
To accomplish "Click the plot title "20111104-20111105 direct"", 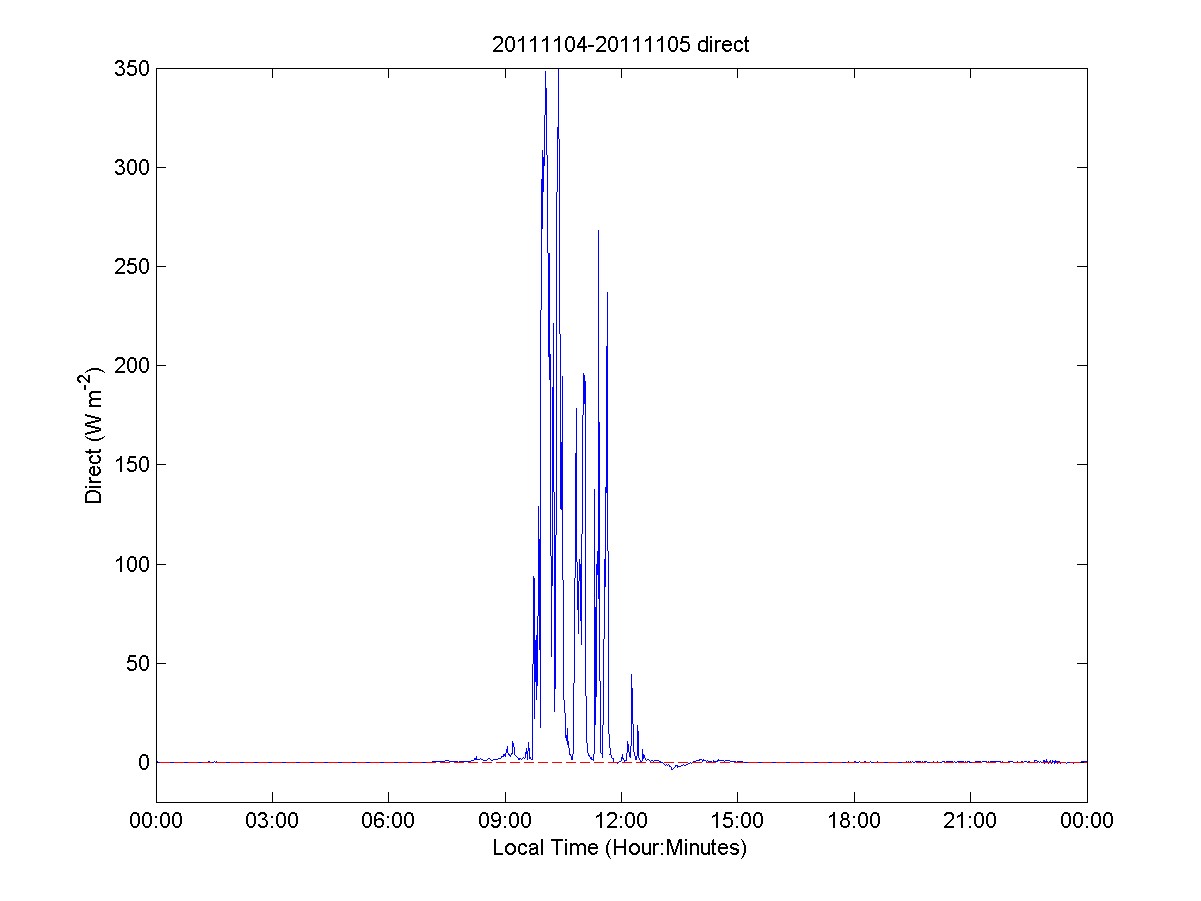I will [x=620, y=44].
